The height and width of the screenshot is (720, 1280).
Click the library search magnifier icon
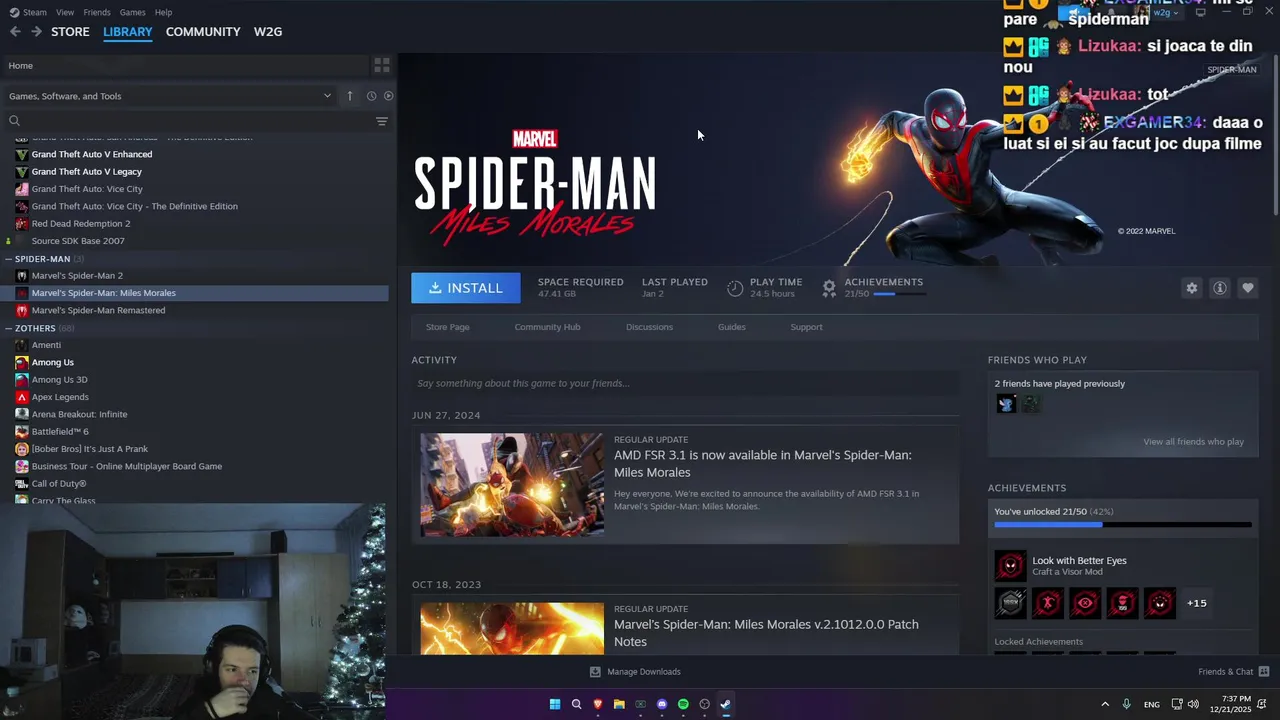14,121
